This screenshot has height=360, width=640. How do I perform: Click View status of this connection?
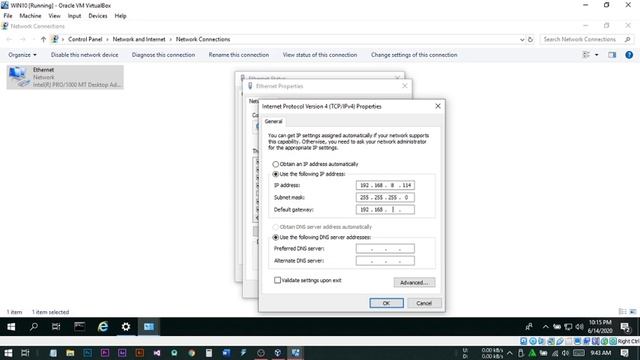320,55
